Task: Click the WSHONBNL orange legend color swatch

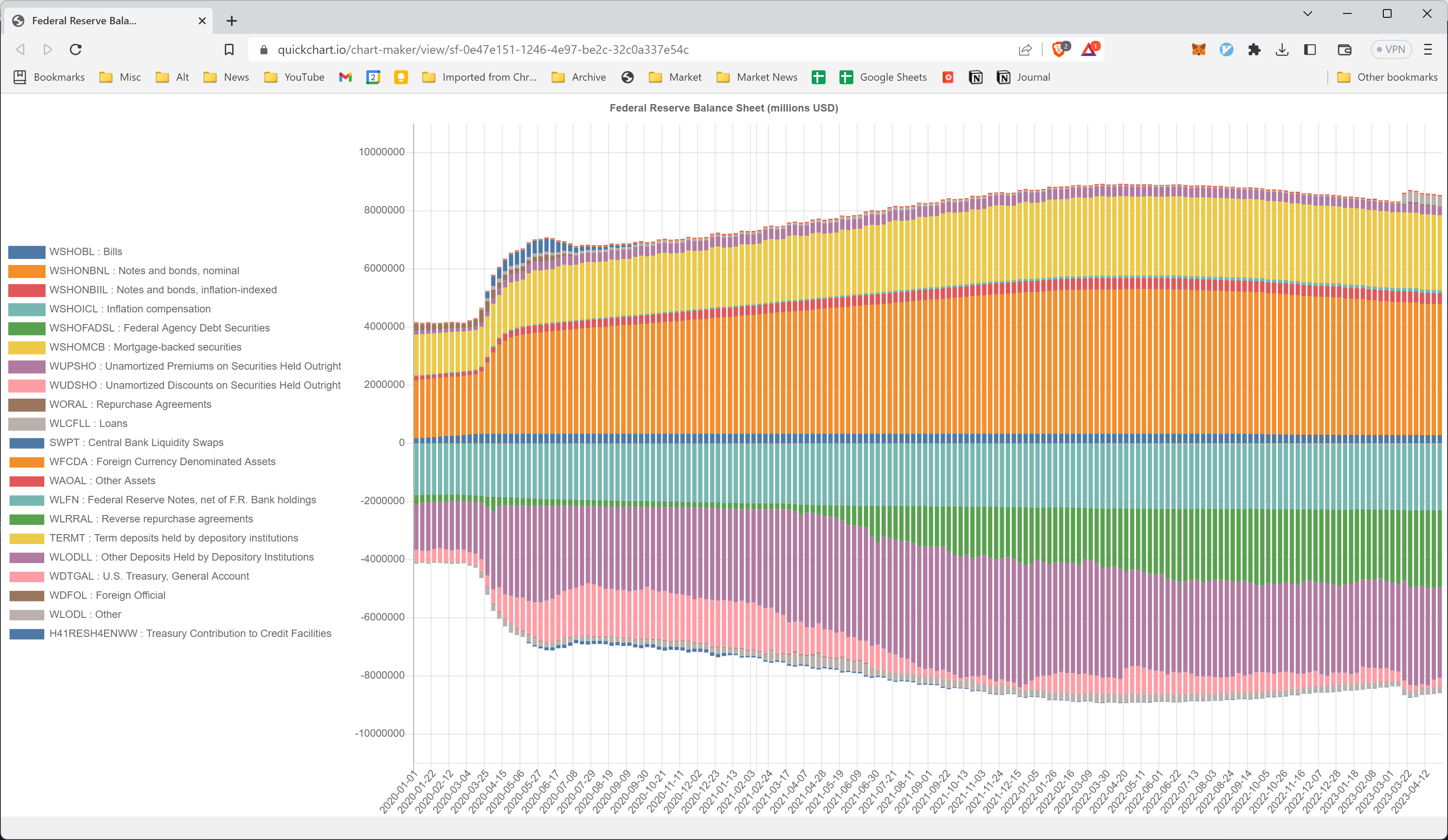Action: [26, 271]
